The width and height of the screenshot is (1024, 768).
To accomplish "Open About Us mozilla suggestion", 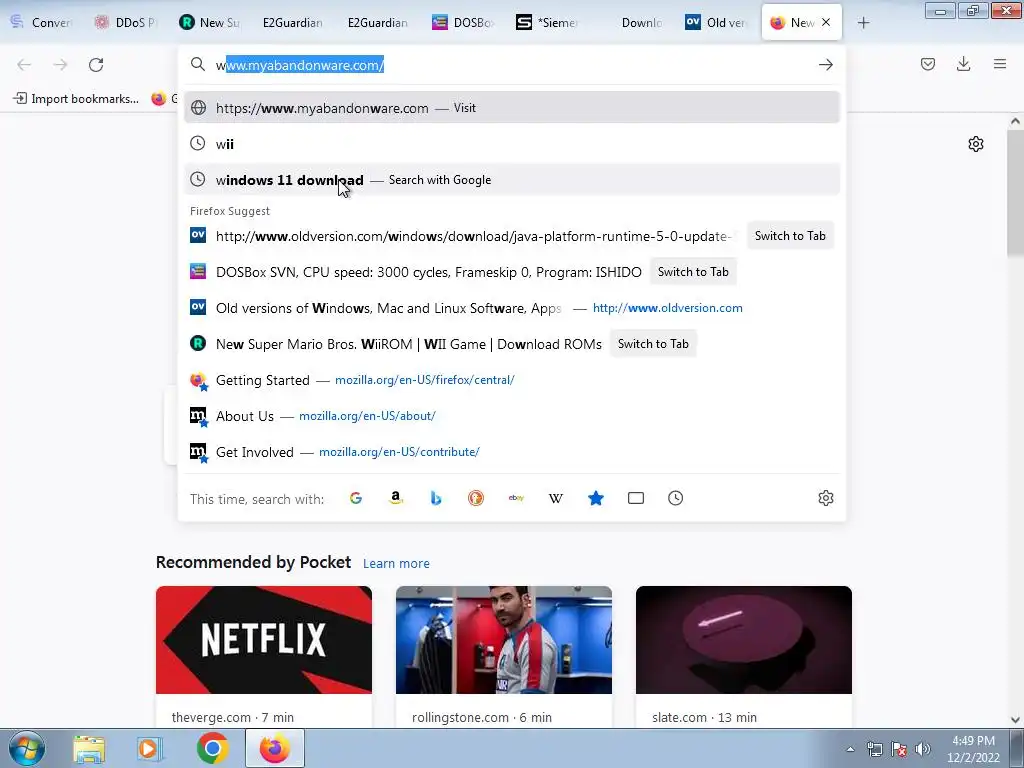I will 511,416.
